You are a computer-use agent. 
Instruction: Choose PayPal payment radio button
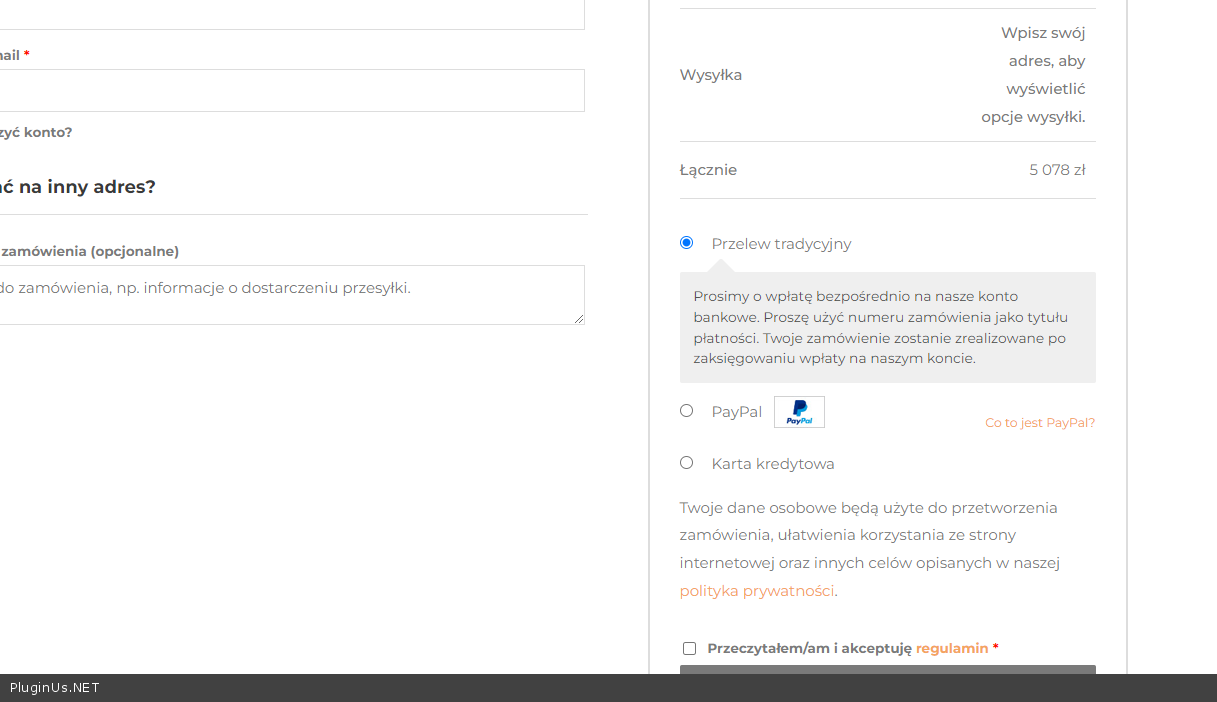[686, 411]
